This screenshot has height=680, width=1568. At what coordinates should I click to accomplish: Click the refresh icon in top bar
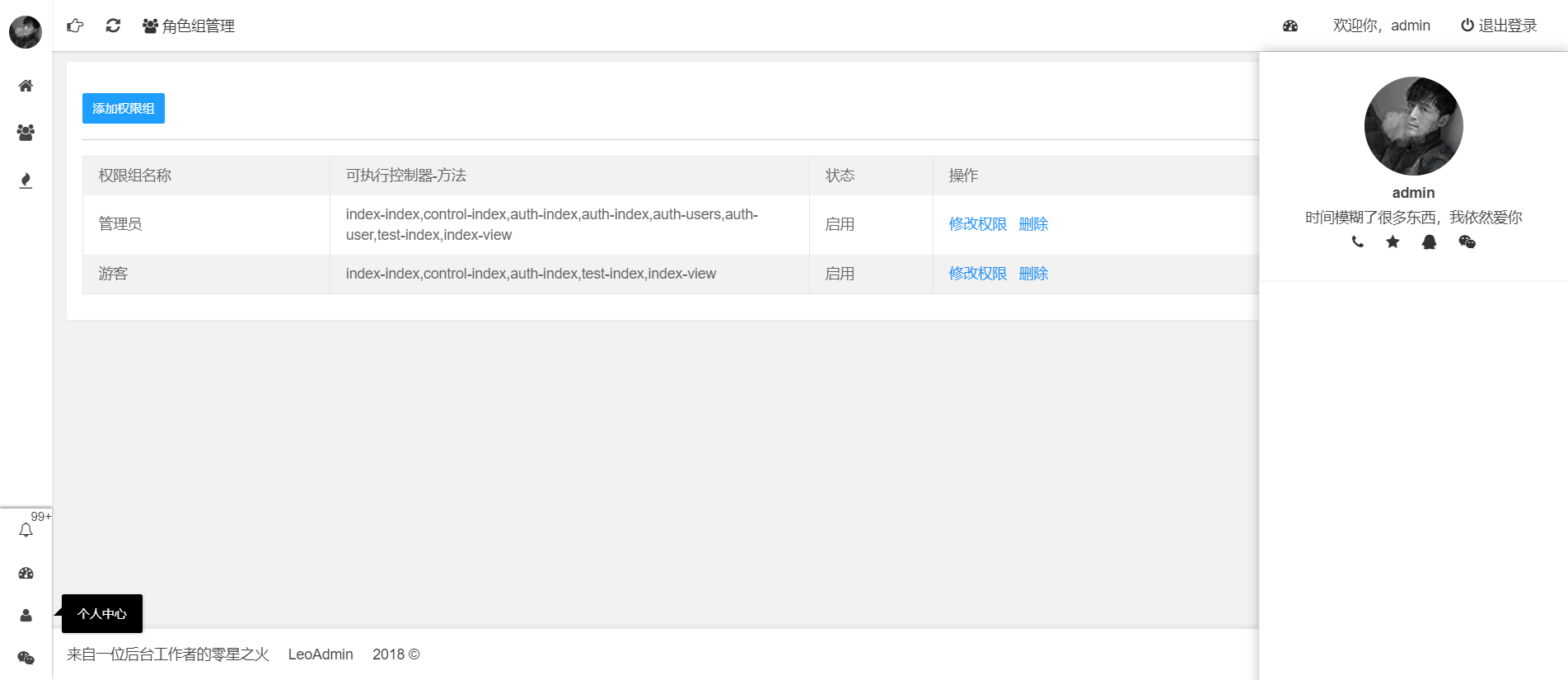113,26
